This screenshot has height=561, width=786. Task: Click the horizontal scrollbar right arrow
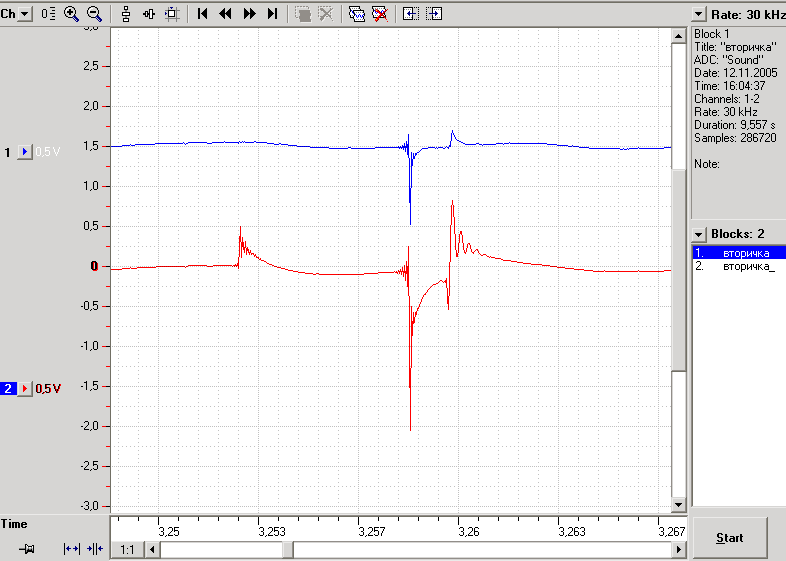679,550
